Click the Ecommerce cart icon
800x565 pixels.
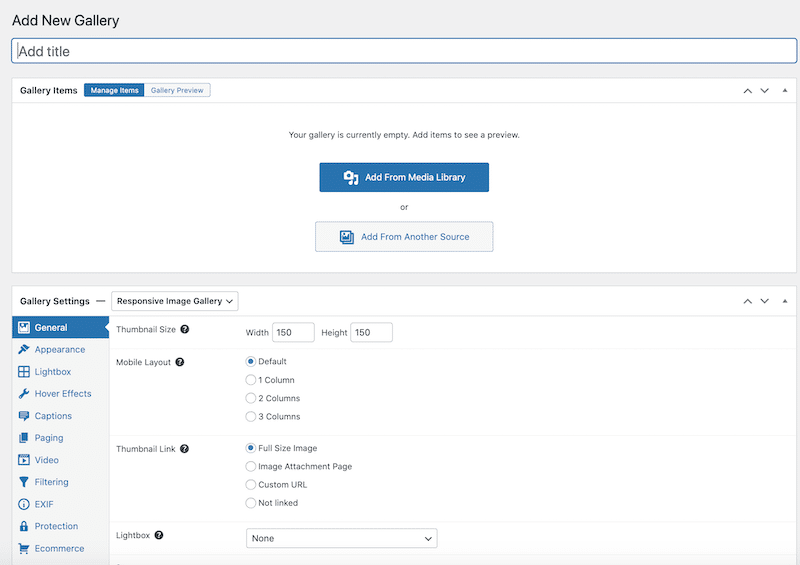click(x=24, y=548)
